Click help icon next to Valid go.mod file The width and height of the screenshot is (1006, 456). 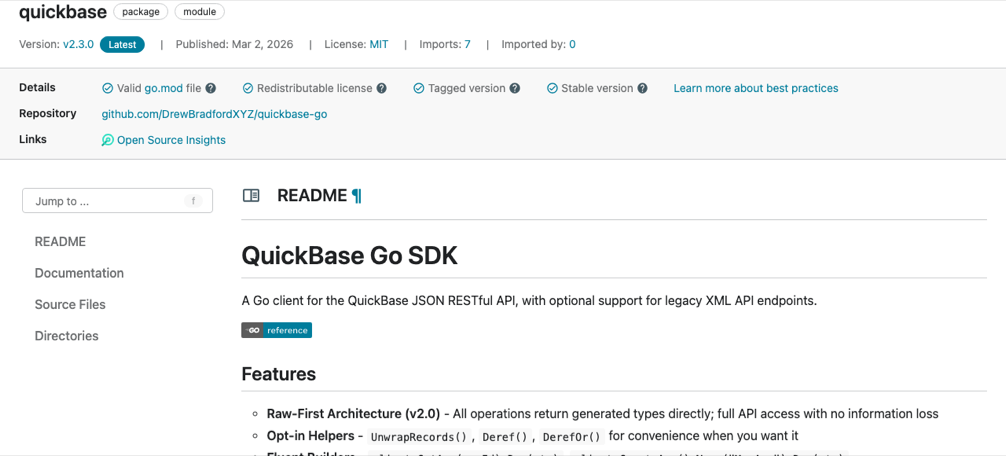click(x=210, y=89)
